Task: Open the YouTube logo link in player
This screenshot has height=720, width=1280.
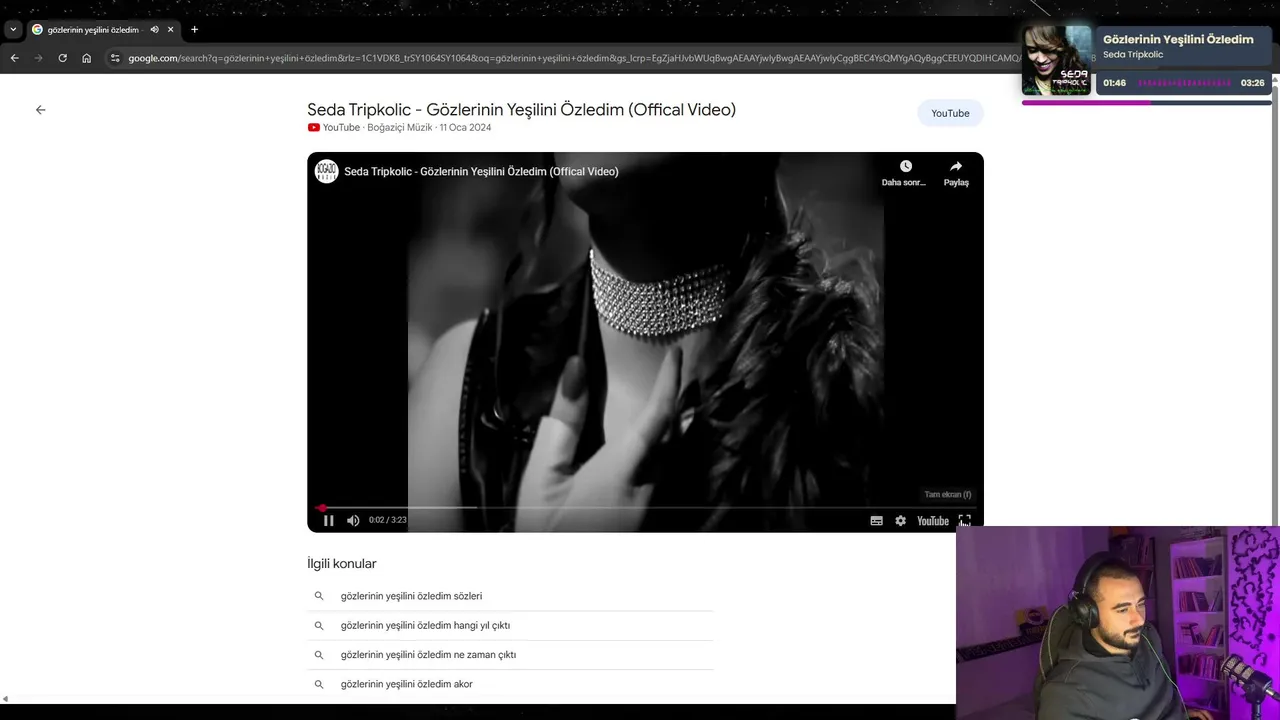Action: click(x=933, y=521)
